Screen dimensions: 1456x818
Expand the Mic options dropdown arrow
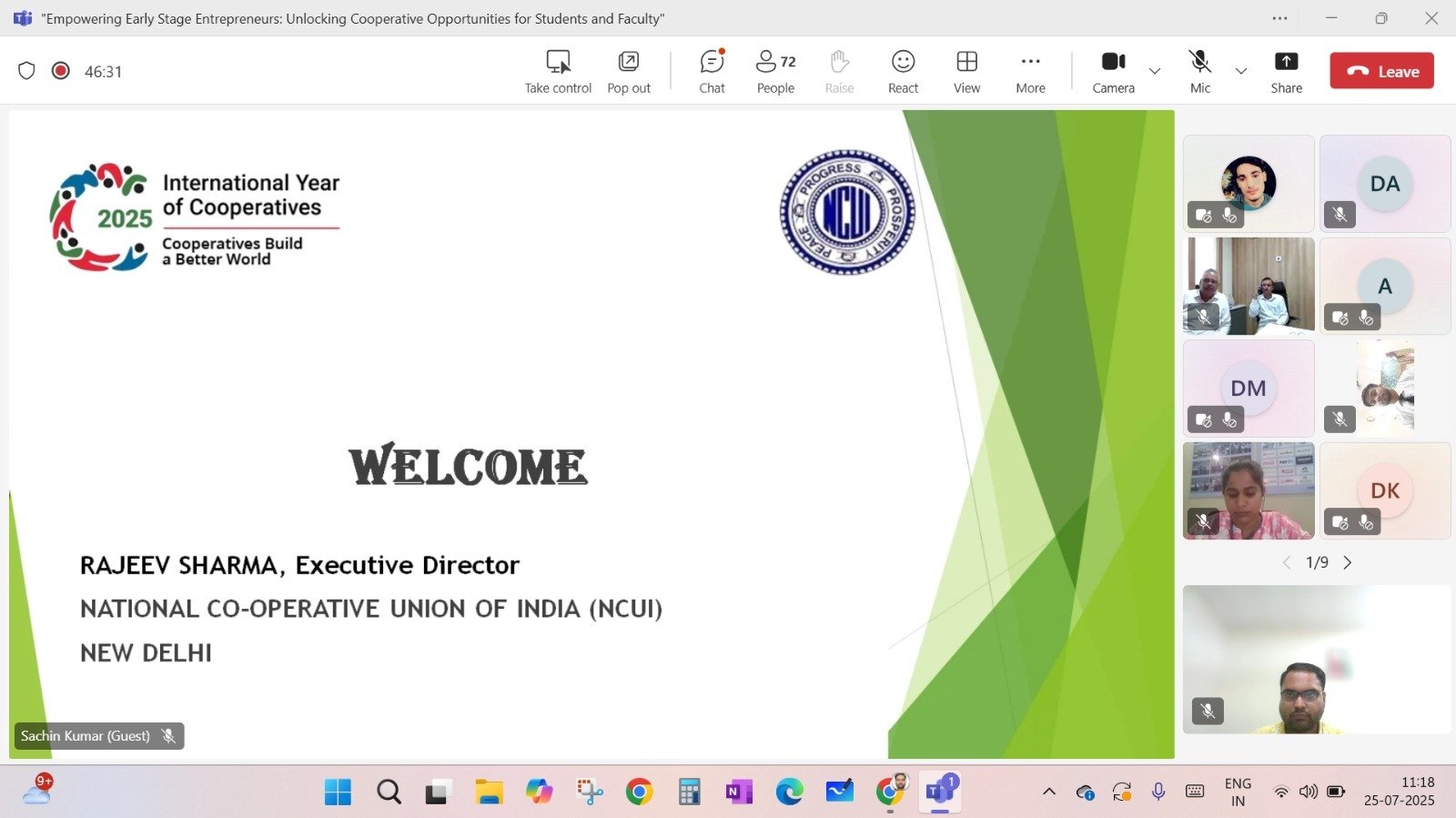[1240, 71]
